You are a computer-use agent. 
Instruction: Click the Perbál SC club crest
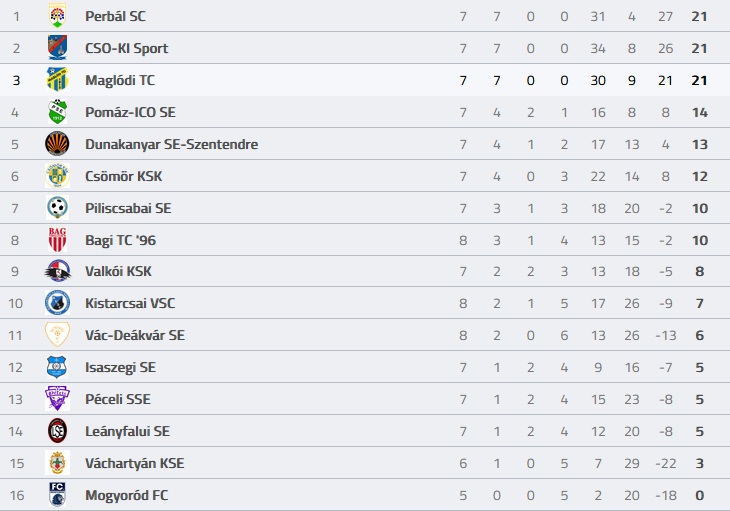click(x=57, y=16)
